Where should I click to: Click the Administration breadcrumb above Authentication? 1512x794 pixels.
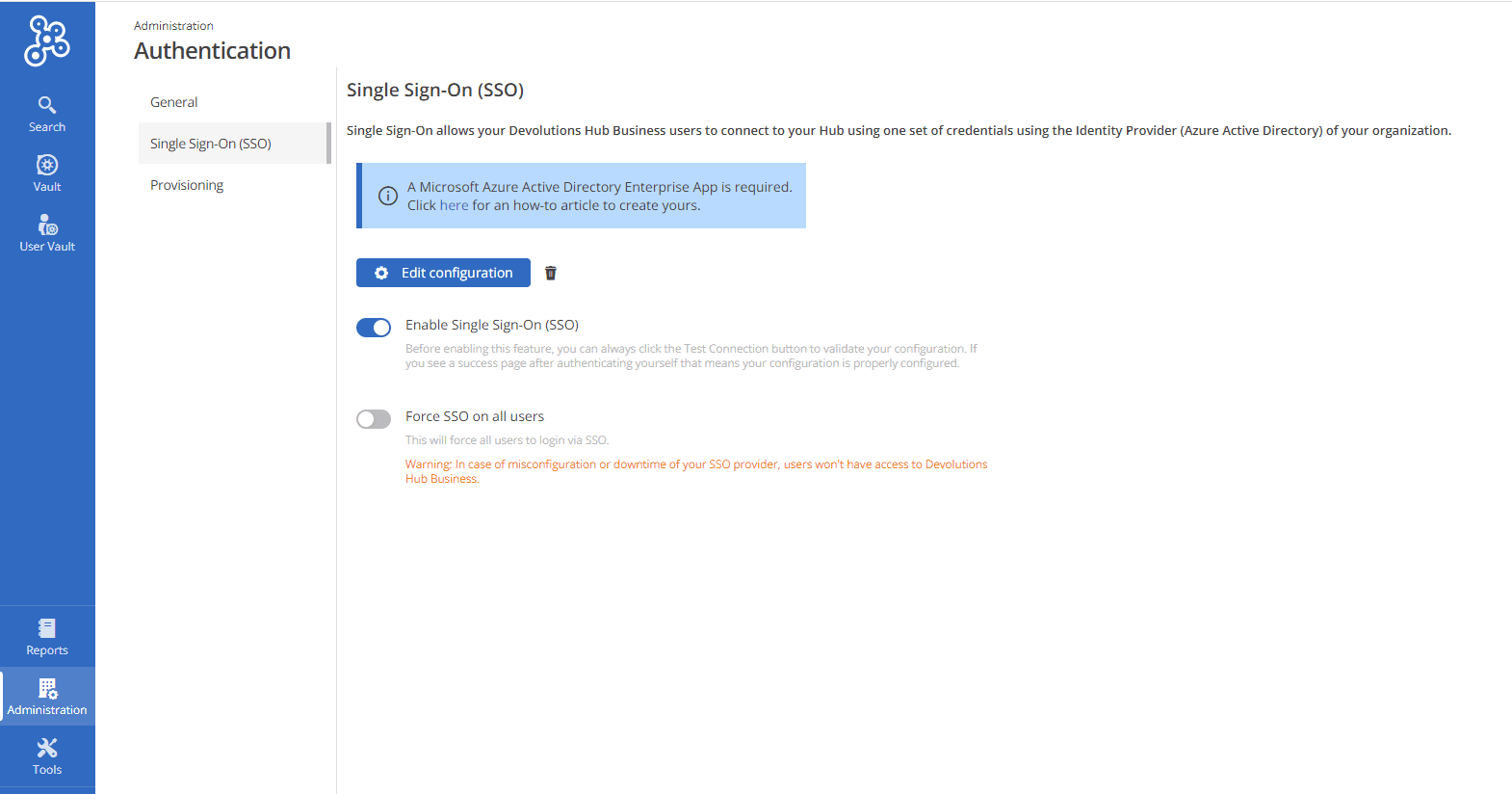(x=173, y=26)
